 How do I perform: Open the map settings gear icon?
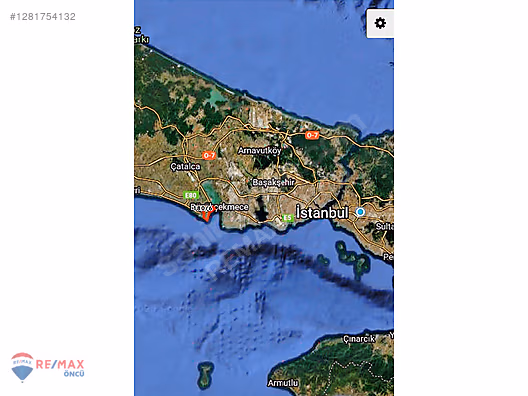click(x=380, y=23)
